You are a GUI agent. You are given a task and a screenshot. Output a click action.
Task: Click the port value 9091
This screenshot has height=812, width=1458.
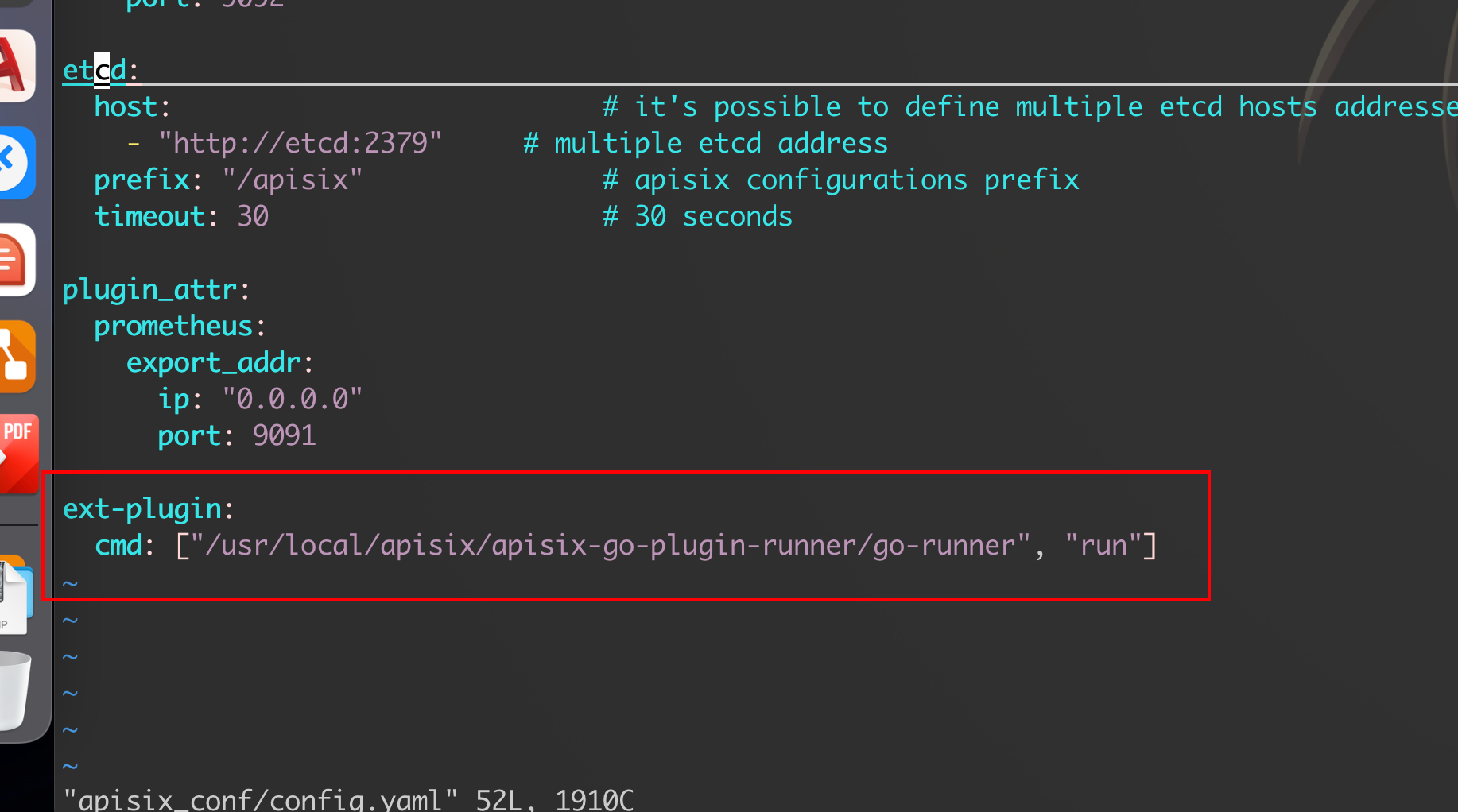click(284, 435)
